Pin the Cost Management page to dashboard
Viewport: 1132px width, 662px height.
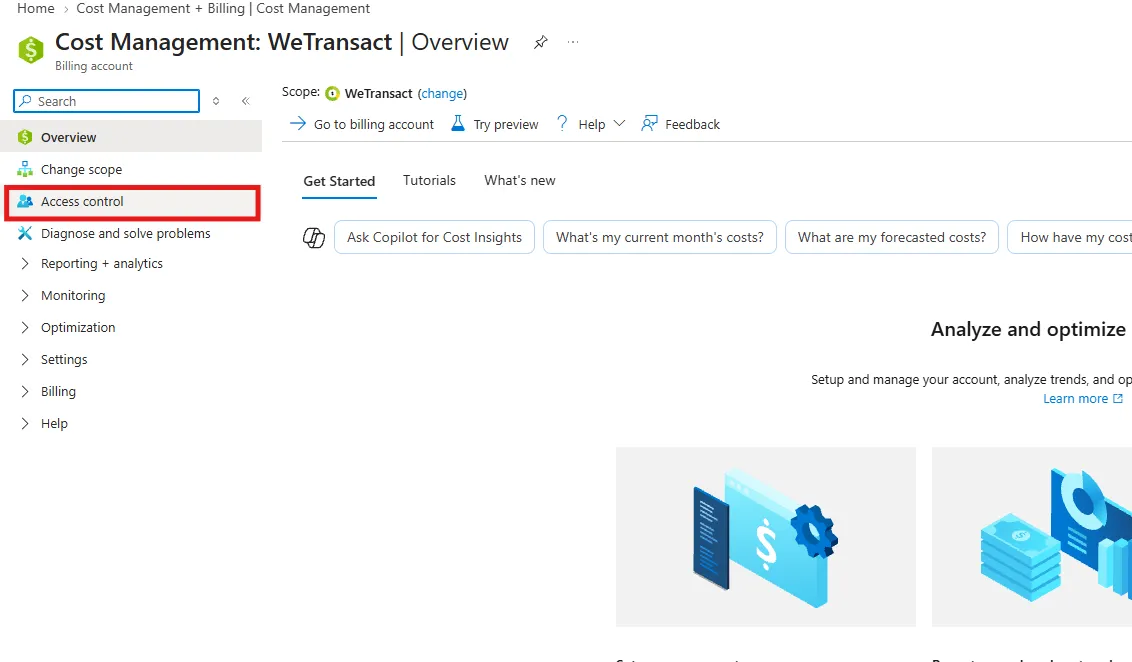540,43
